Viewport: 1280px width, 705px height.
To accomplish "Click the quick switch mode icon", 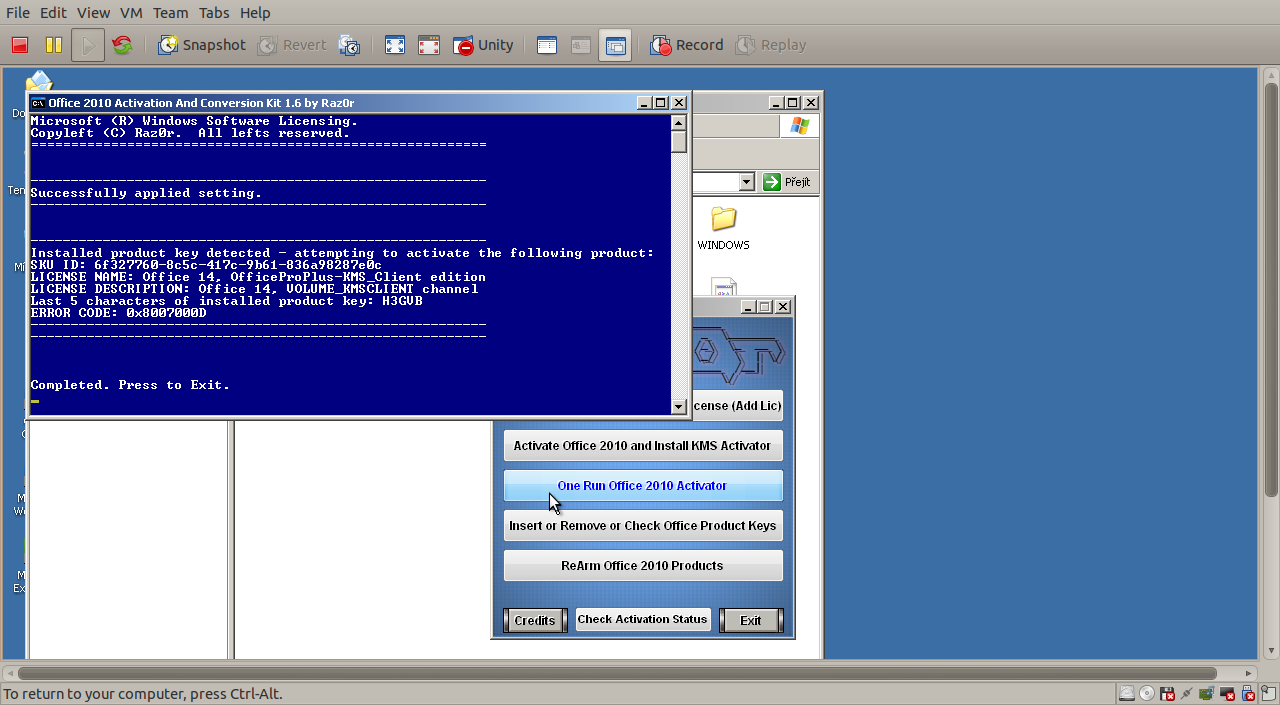I will (x=429, y=45).
